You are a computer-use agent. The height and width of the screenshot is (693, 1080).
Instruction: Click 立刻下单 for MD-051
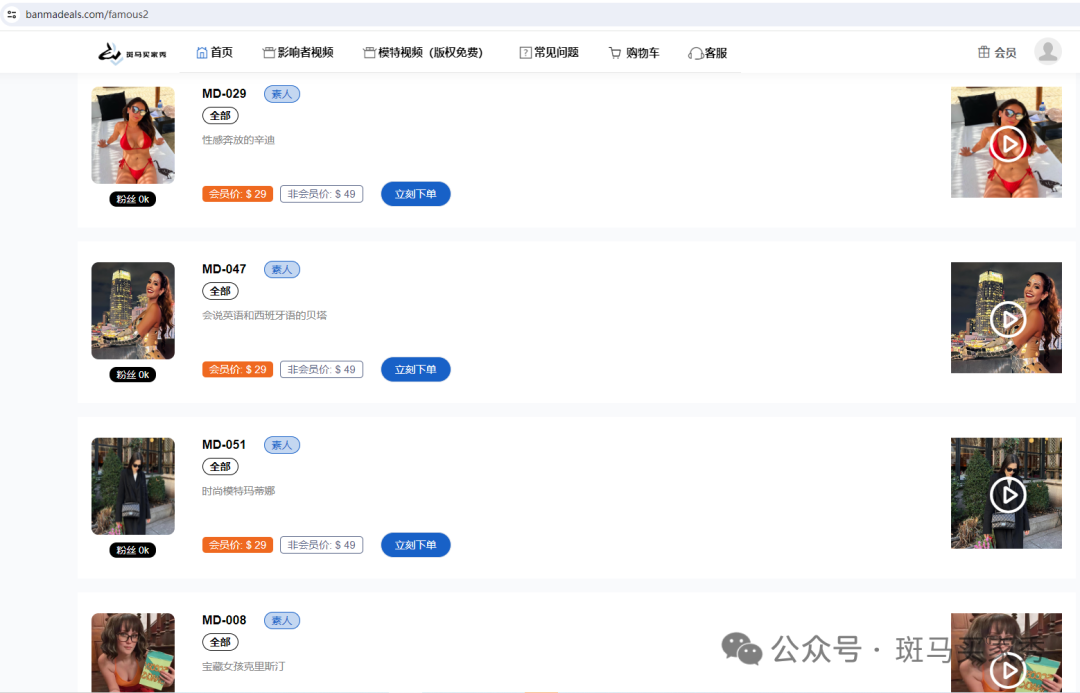click(x=415, y=545)
